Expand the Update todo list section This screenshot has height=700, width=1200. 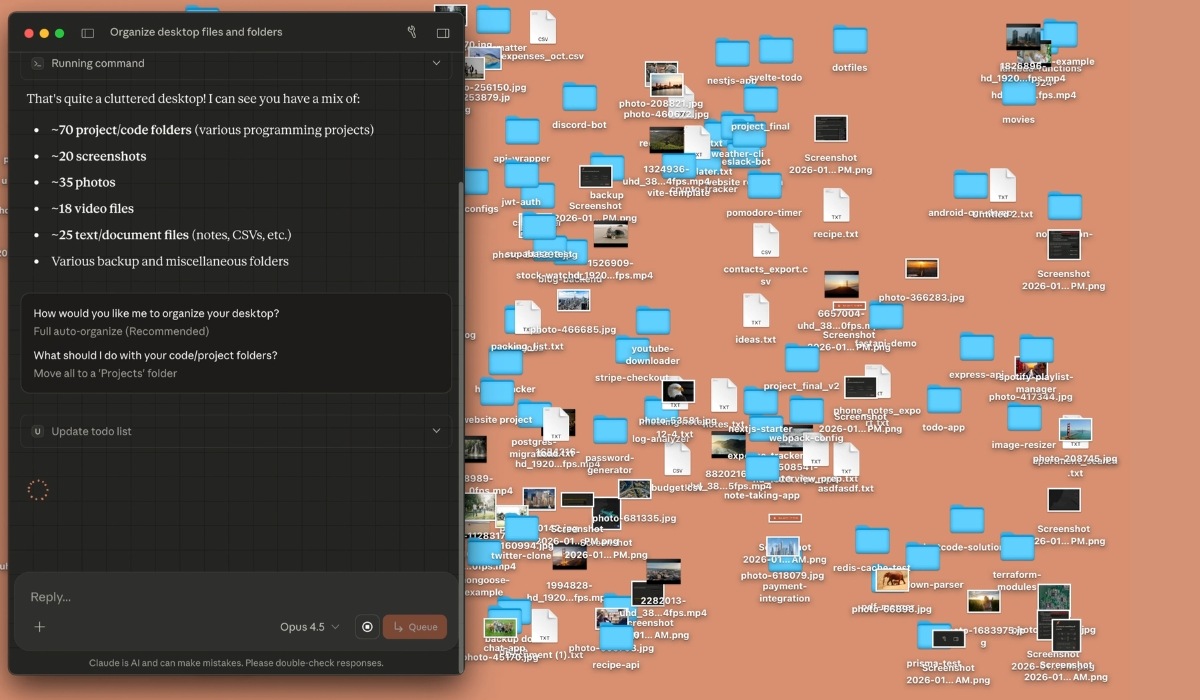(436, 431)
